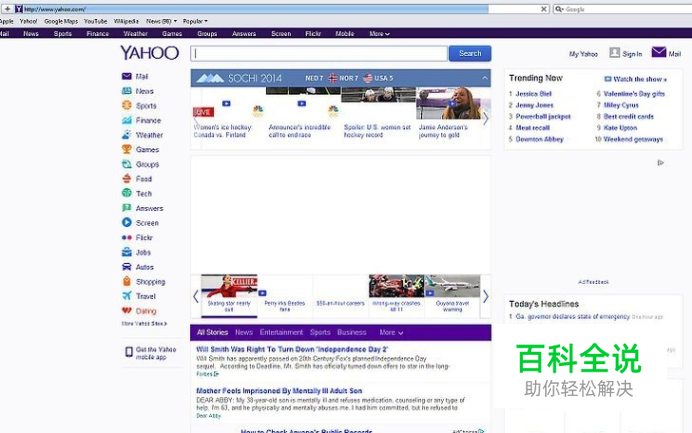Open Sports icon in left sidebar
Image resolution: width=692 pixels, height=433 pixels.
point(127,105)
